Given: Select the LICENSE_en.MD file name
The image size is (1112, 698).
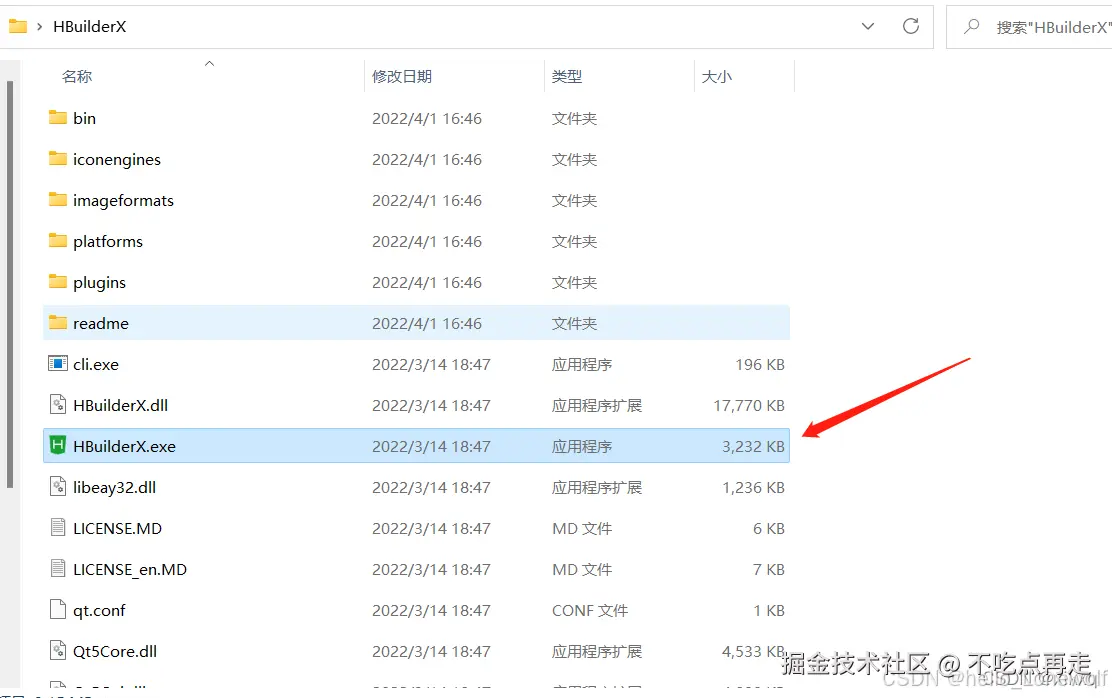Looking at the screenshot, I should [x=130, y=570].
